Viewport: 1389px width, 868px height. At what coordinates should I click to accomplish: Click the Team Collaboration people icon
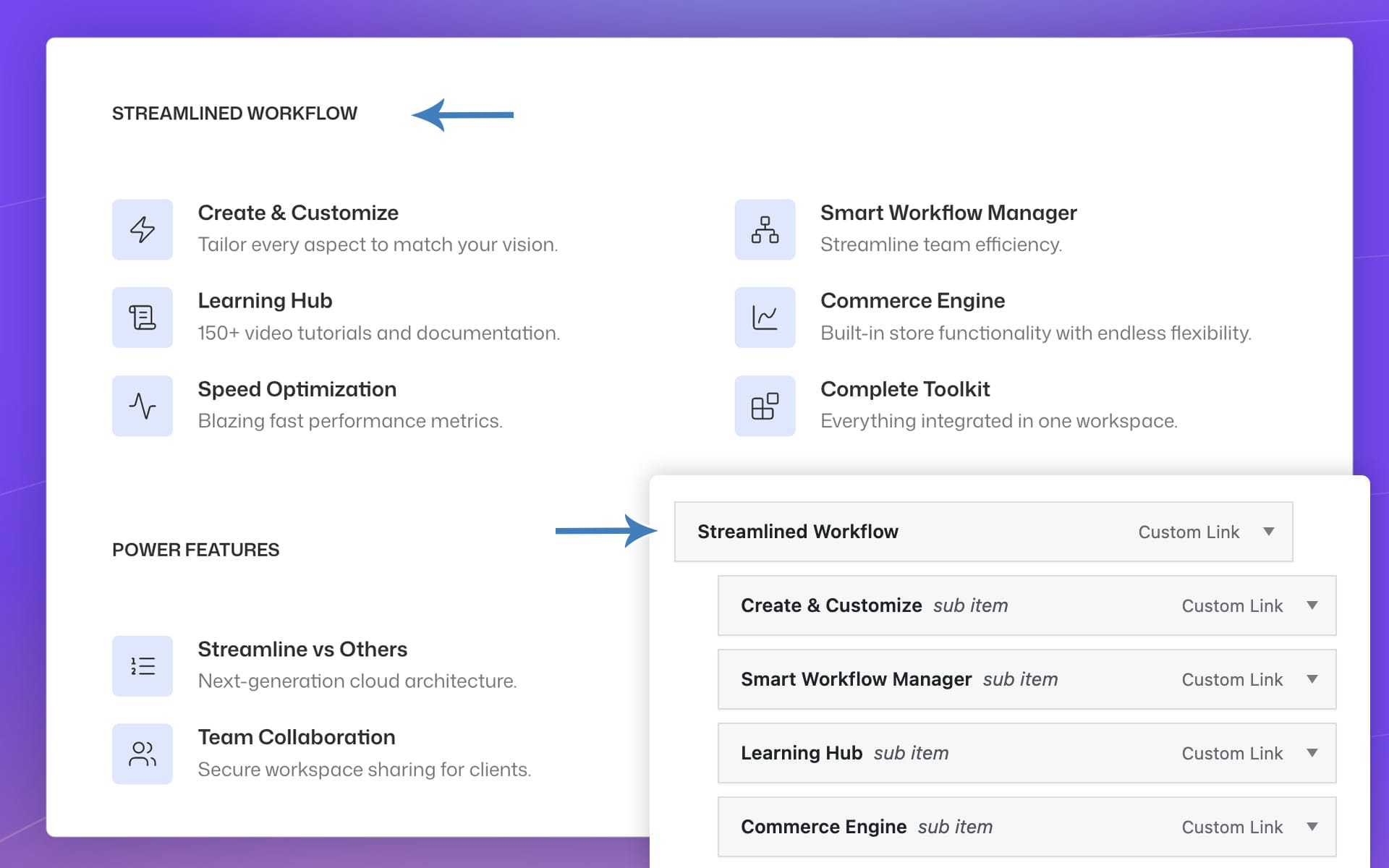point(142,754)
